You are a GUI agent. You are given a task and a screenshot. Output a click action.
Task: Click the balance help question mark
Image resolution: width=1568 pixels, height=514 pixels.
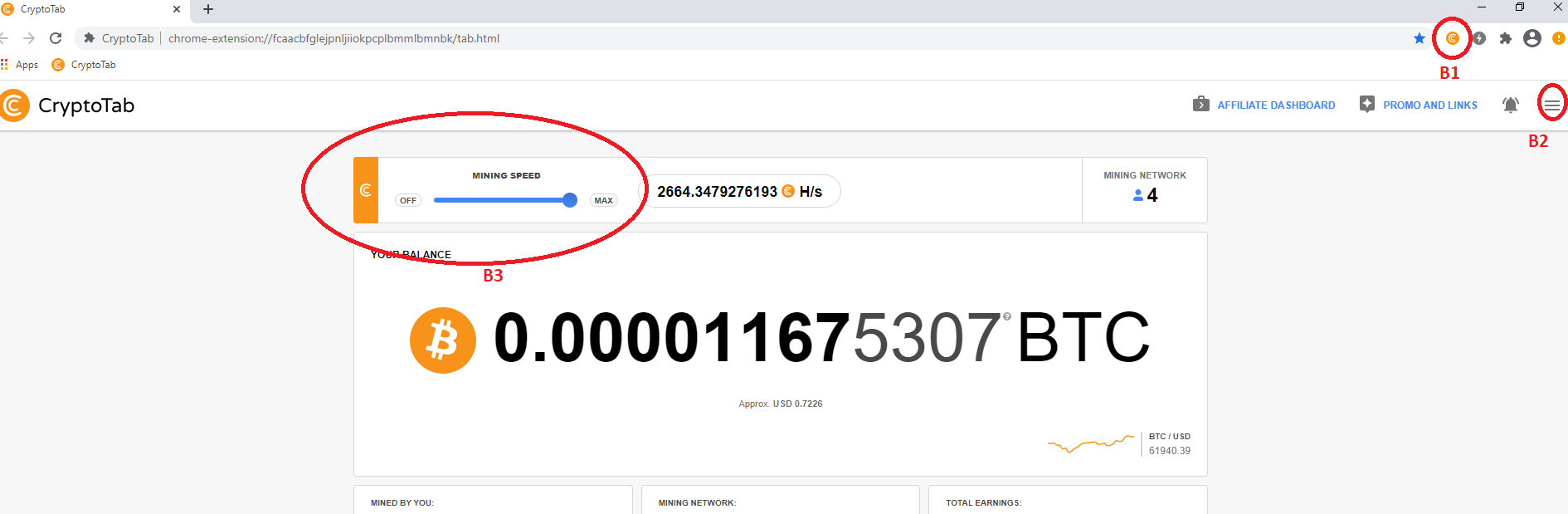click(x=1007, y=316)
